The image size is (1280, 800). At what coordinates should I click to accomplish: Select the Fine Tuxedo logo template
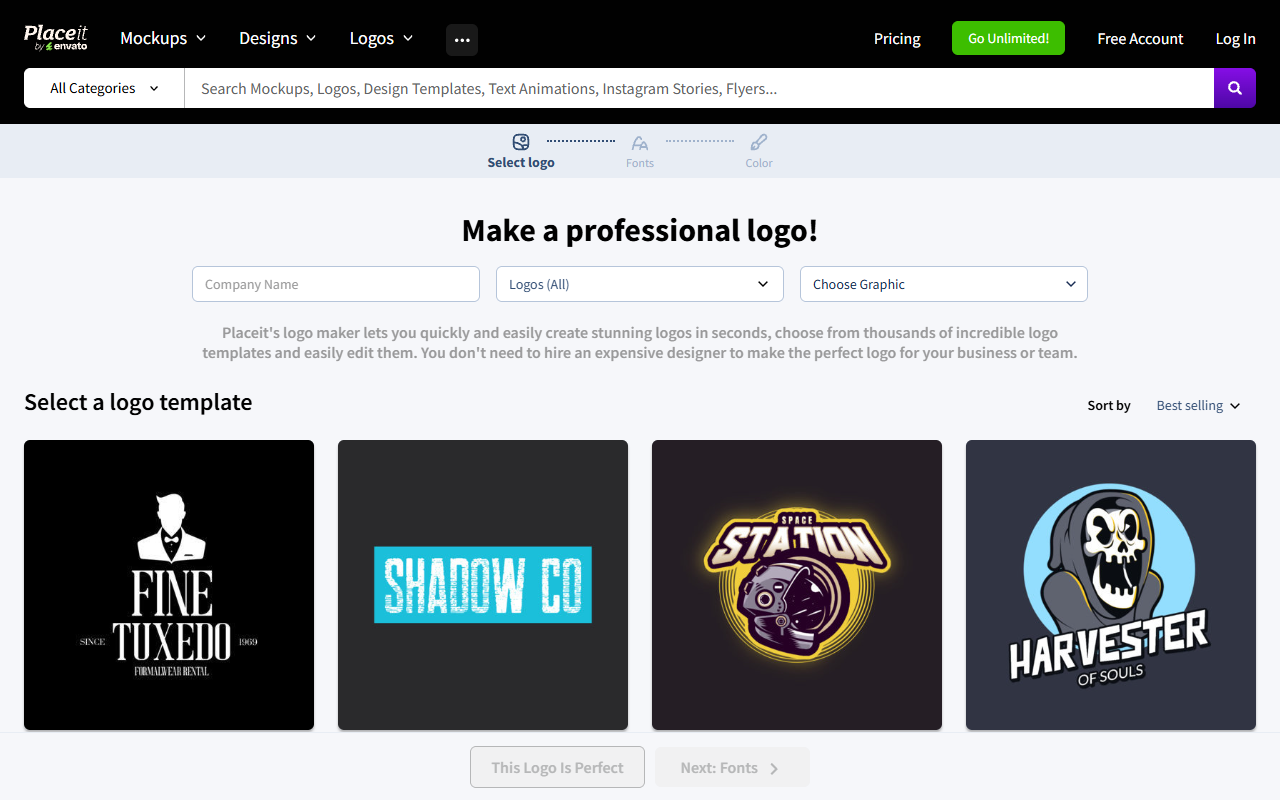(x=169, y=585)
